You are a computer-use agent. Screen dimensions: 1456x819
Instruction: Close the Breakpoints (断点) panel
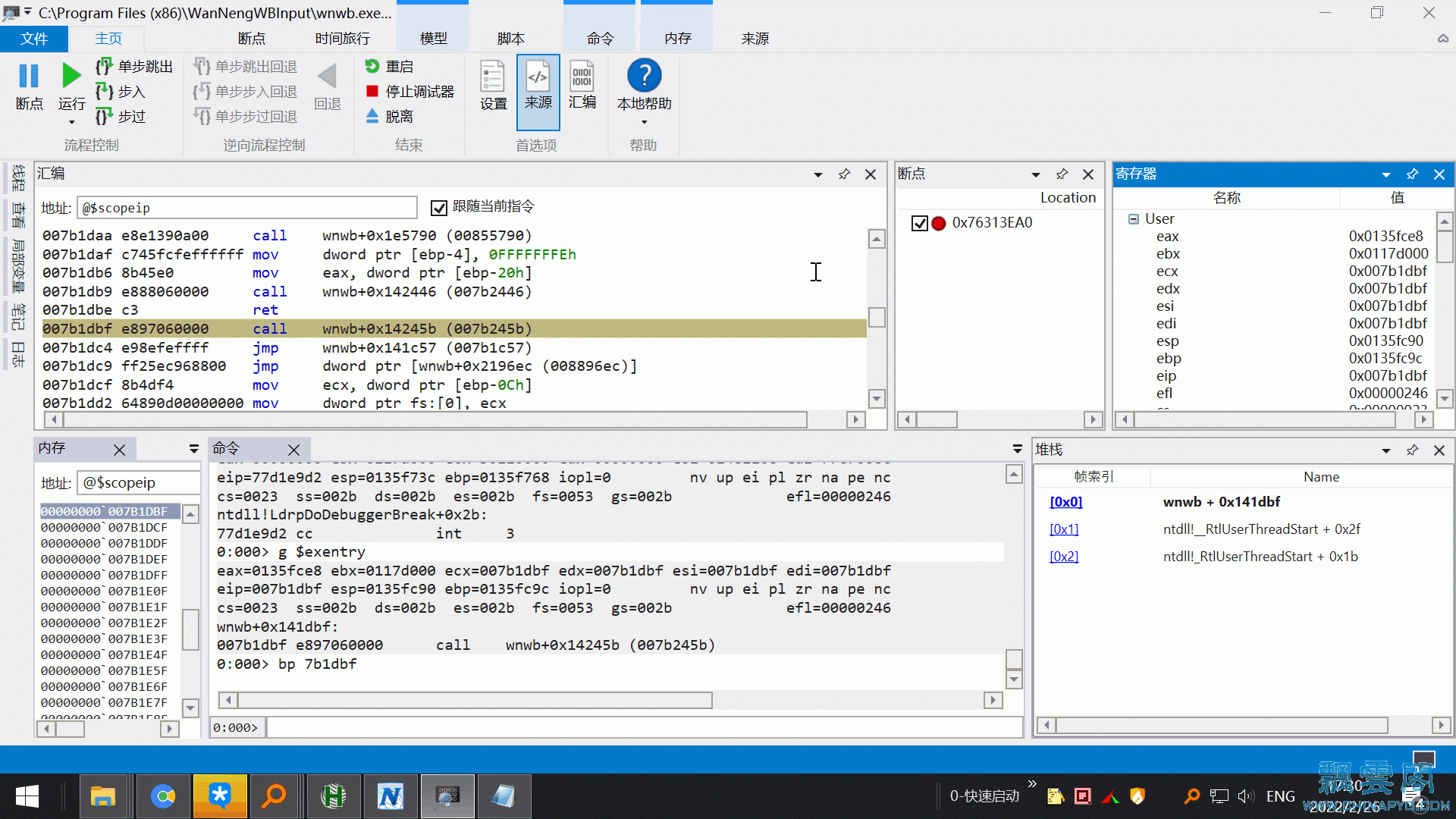pyautogui.click(x=1088, y=174)
